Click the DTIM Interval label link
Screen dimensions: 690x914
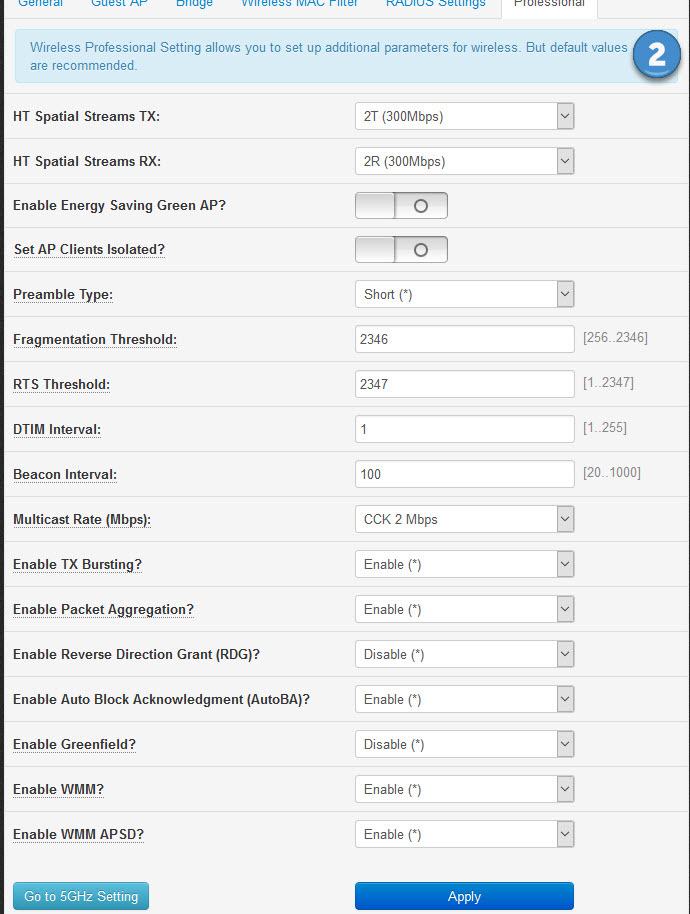click(x=57, y=430)
